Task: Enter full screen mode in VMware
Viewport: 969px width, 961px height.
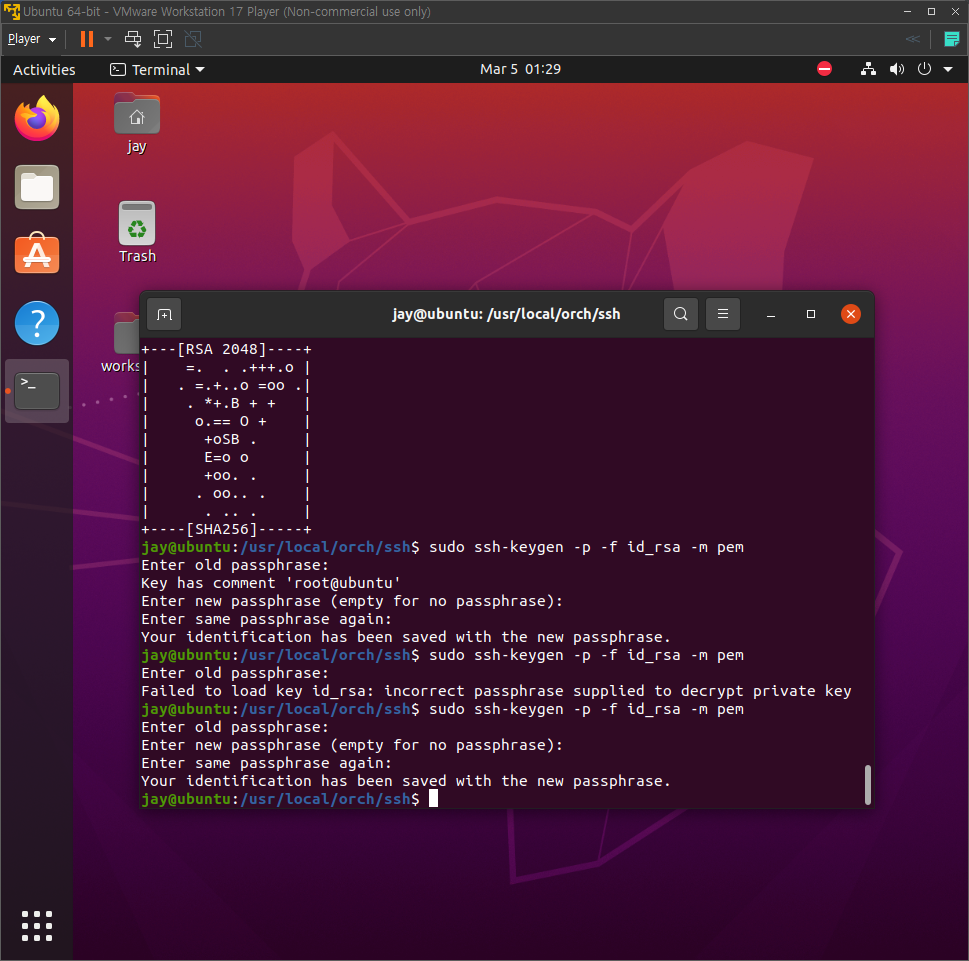Action: point(162,39)
